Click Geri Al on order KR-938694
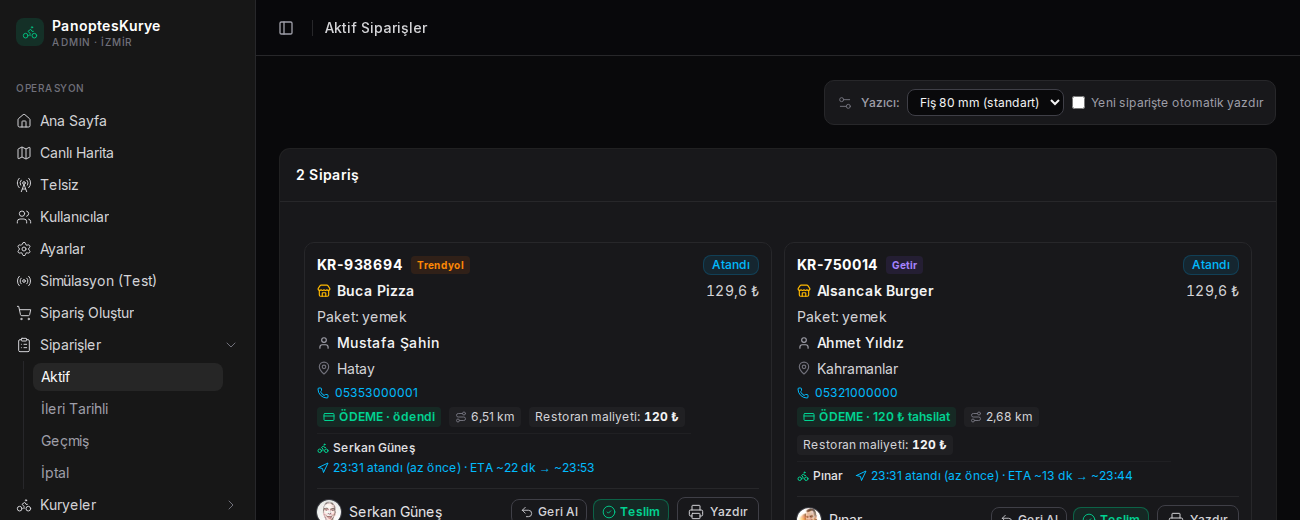The width and height of the screenshot is (1300, 520). (549, 511)
